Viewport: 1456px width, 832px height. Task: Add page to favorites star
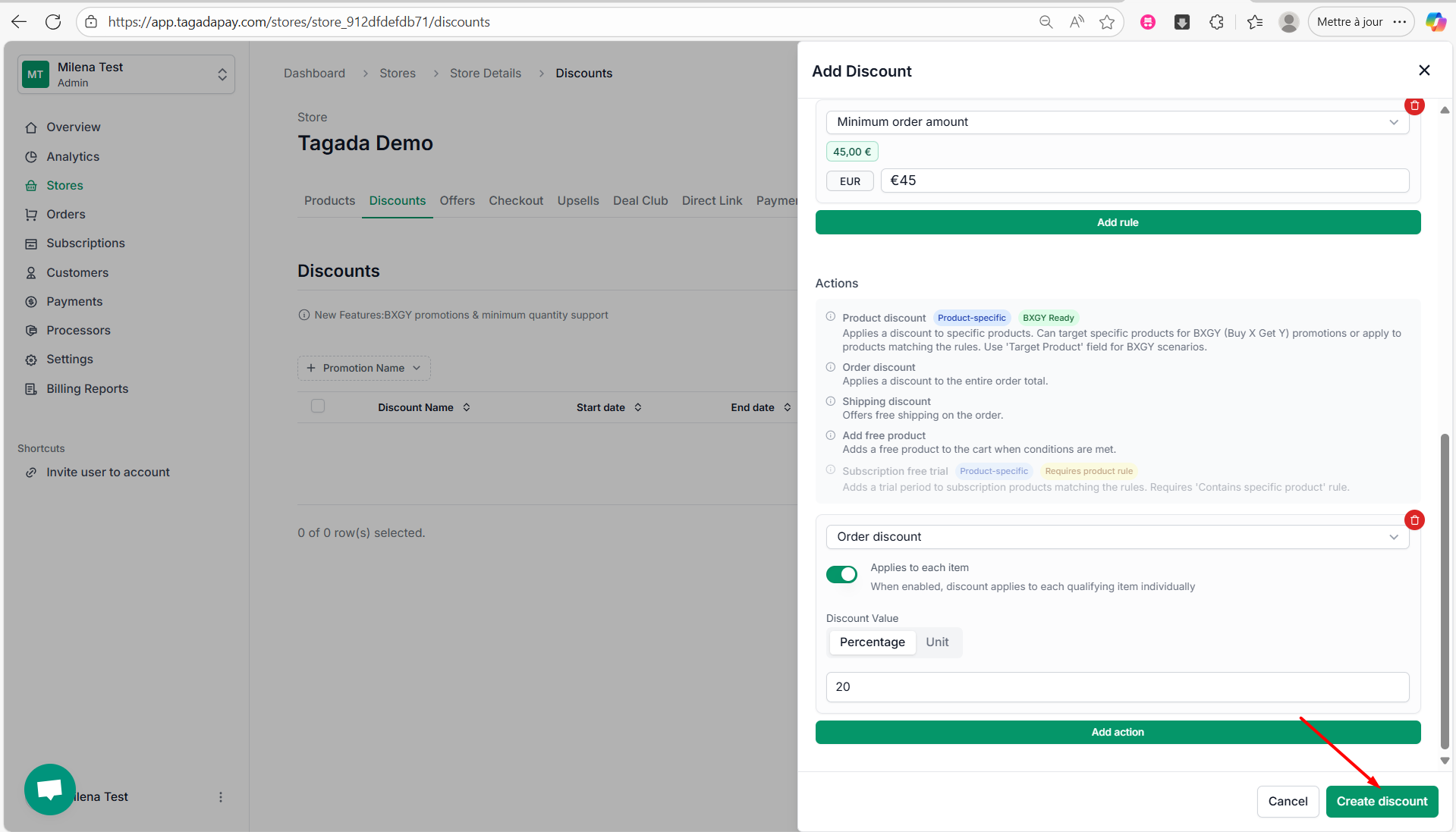1107,22
